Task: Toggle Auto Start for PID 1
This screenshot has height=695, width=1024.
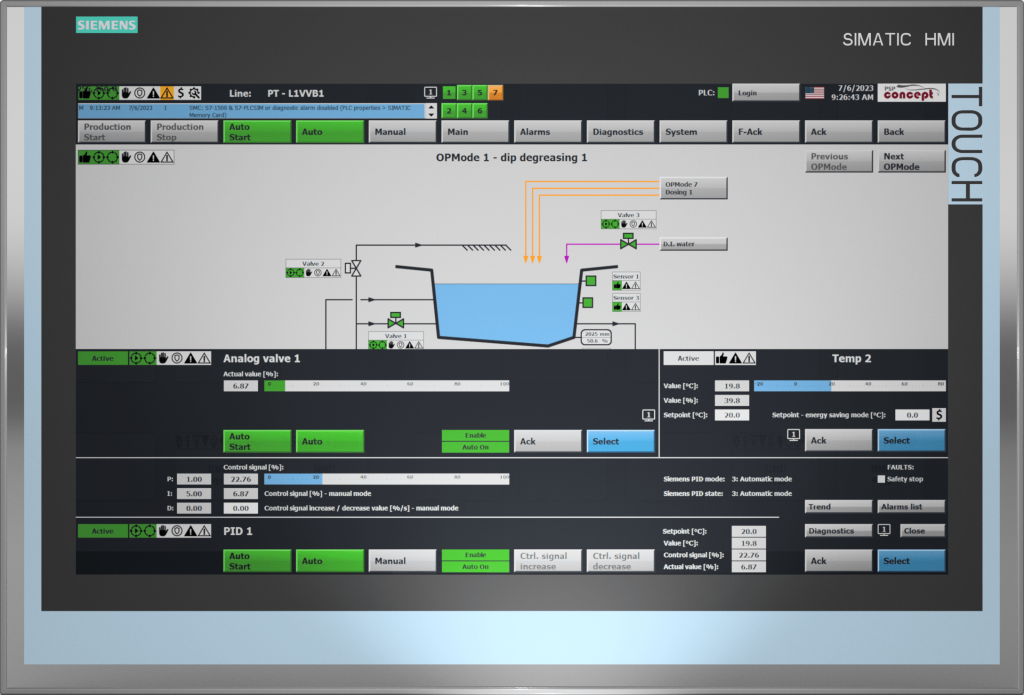Action: click(x=257, y=560)
